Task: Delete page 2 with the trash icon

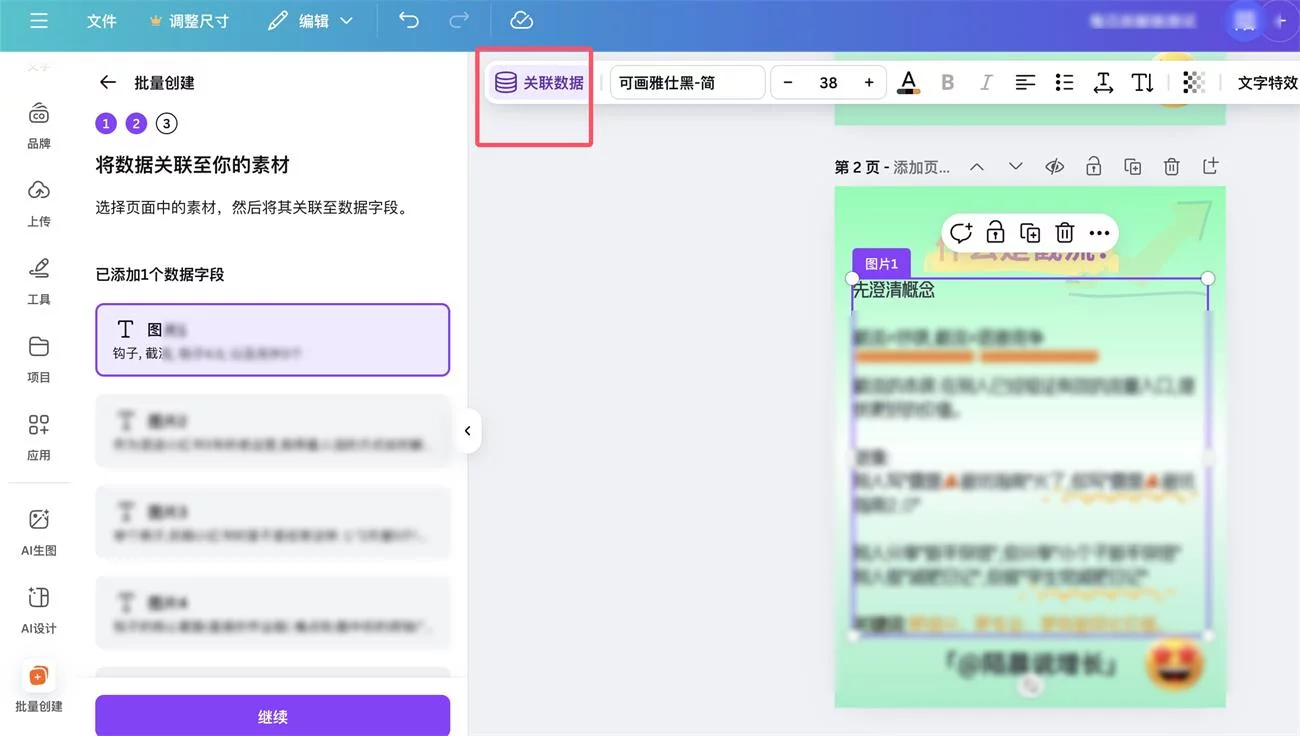Action: 1171,166
